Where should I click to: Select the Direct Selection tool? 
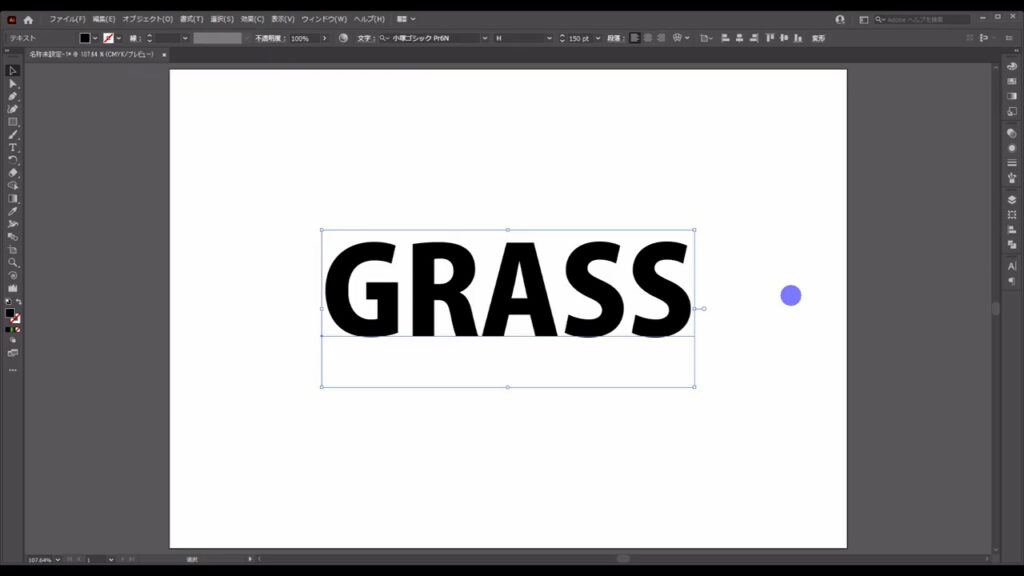coord(13,84)
